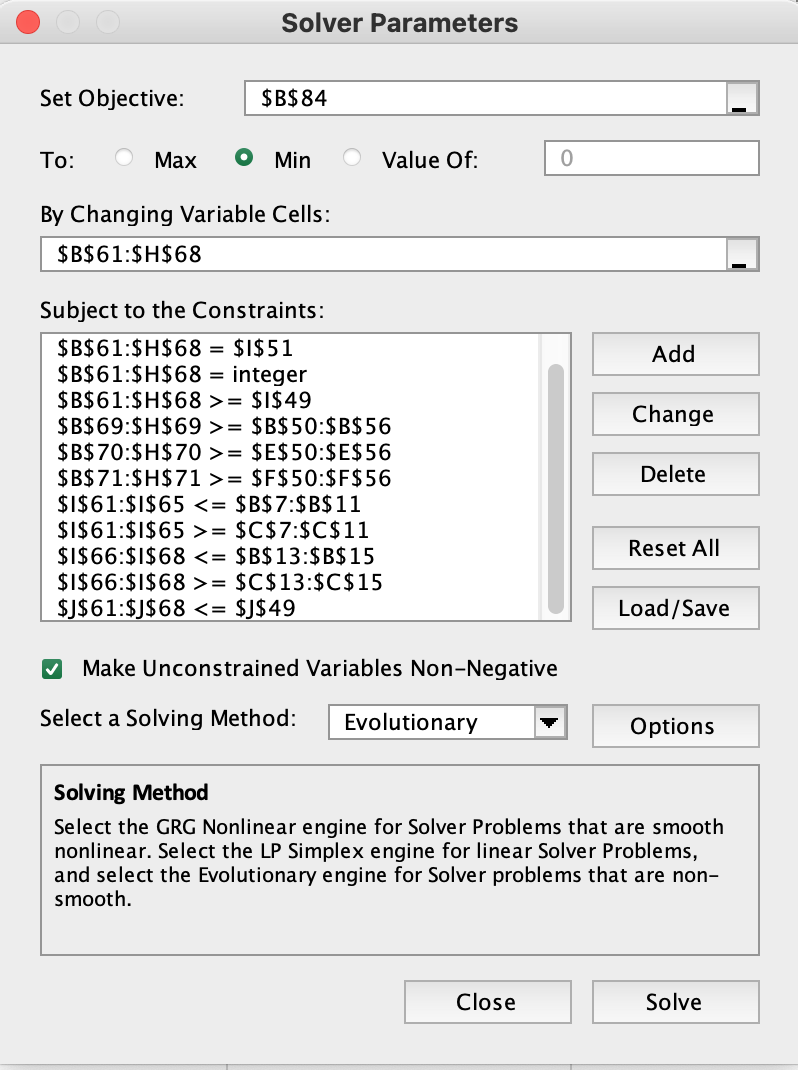Screen dimensions: 798x1070
Task: Select constraint $B$71:$H$71 >= $F$50:$F$56
Action: point(224,478)
